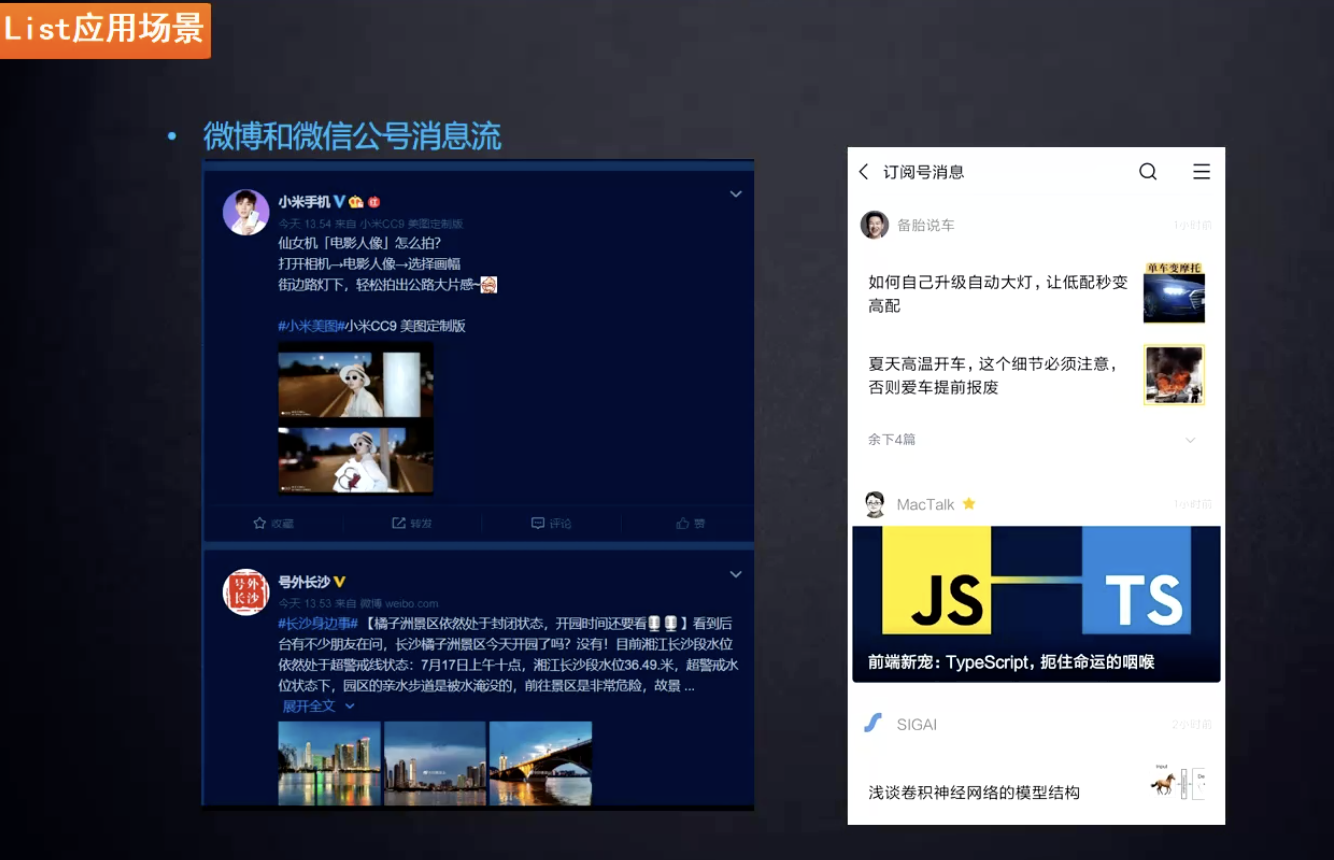Open the 微博 weibo.com source link
This screenshot has height=860, width=1334.
[x=399, y=604]
